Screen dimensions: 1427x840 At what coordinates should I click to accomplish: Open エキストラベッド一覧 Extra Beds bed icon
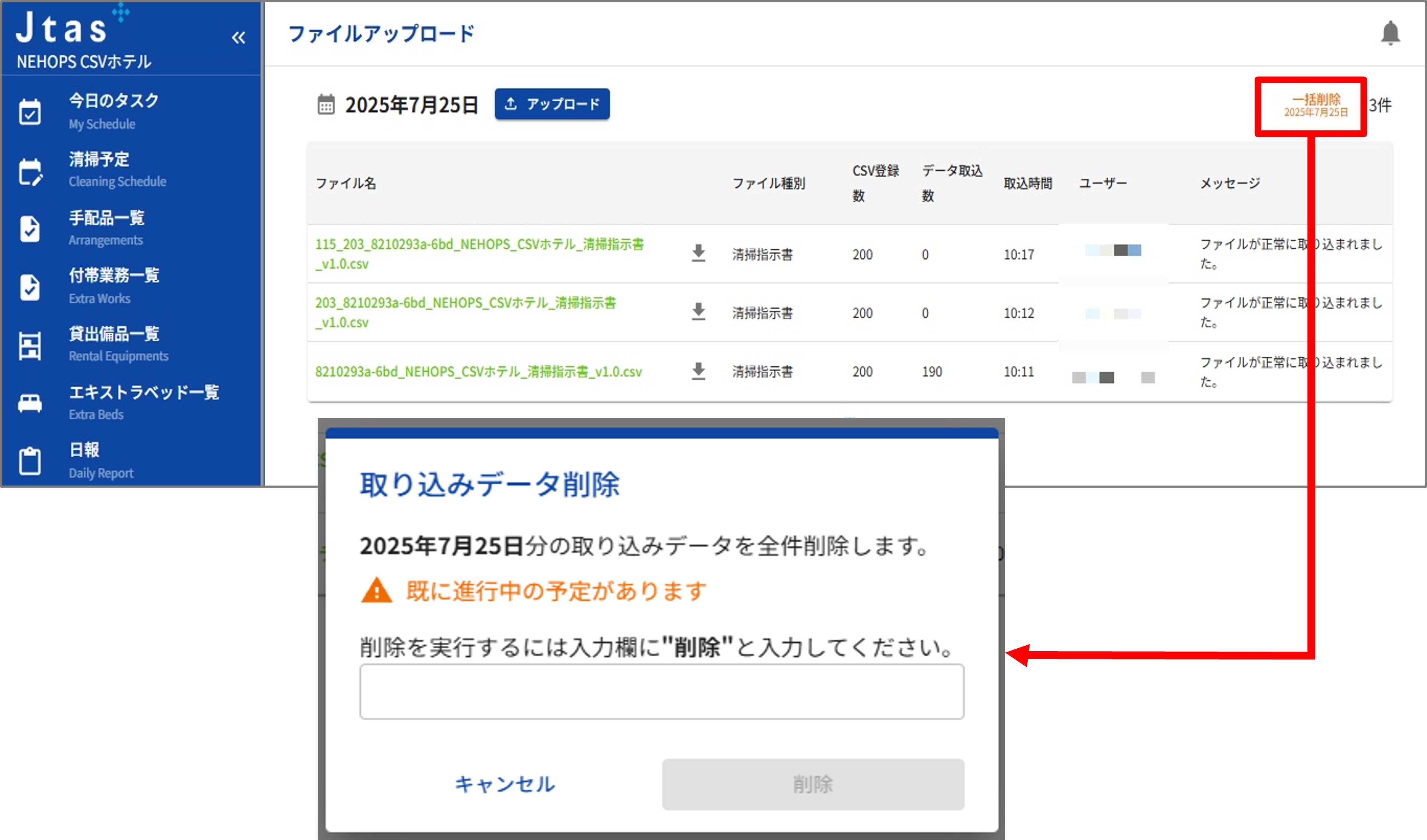(29, 403)
